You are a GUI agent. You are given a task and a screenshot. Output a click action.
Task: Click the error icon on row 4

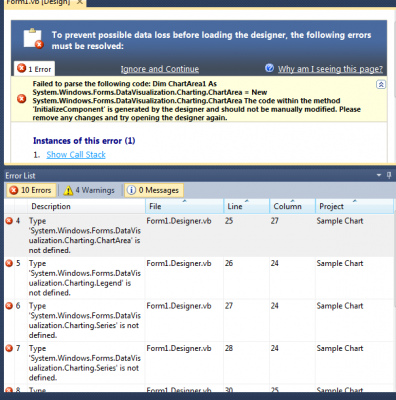pyautogui.click(x=9, y=221)
